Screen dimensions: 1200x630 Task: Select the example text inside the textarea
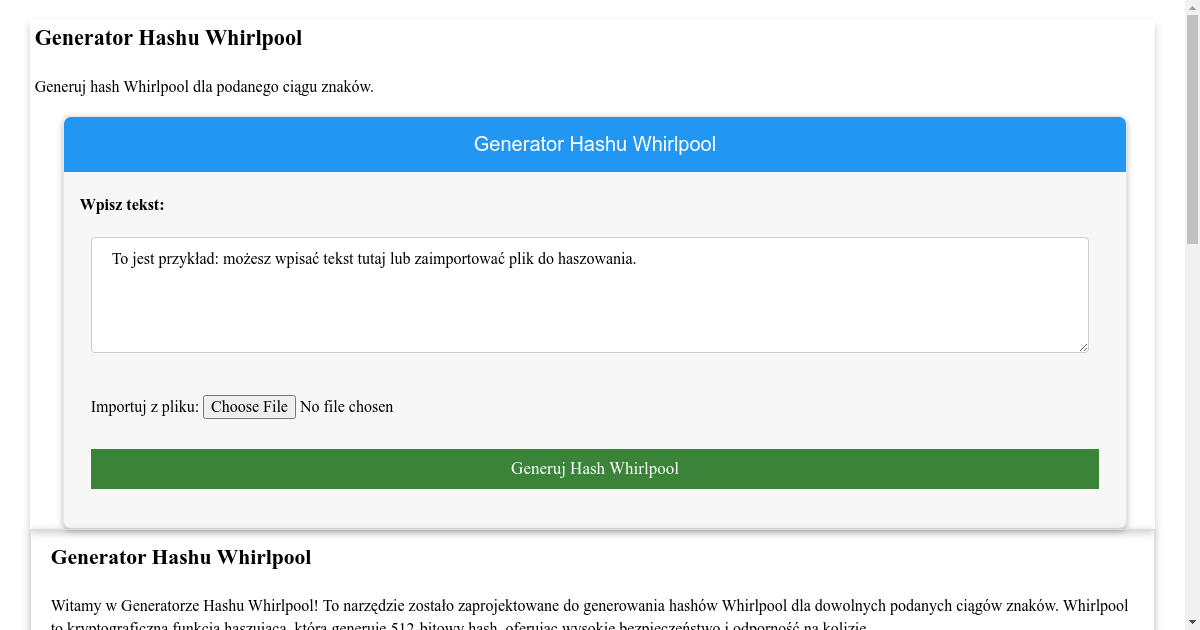(x=375, y=257)
